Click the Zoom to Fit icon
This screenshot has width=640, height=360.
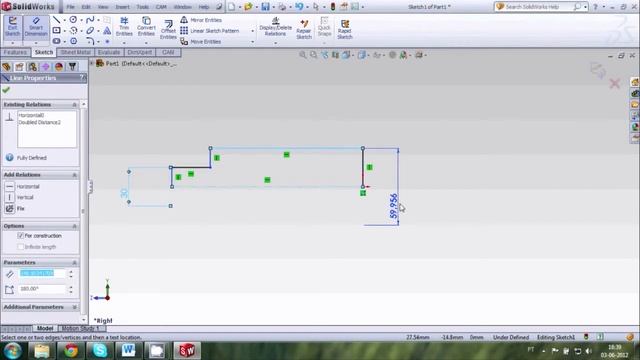pos(302,55)
